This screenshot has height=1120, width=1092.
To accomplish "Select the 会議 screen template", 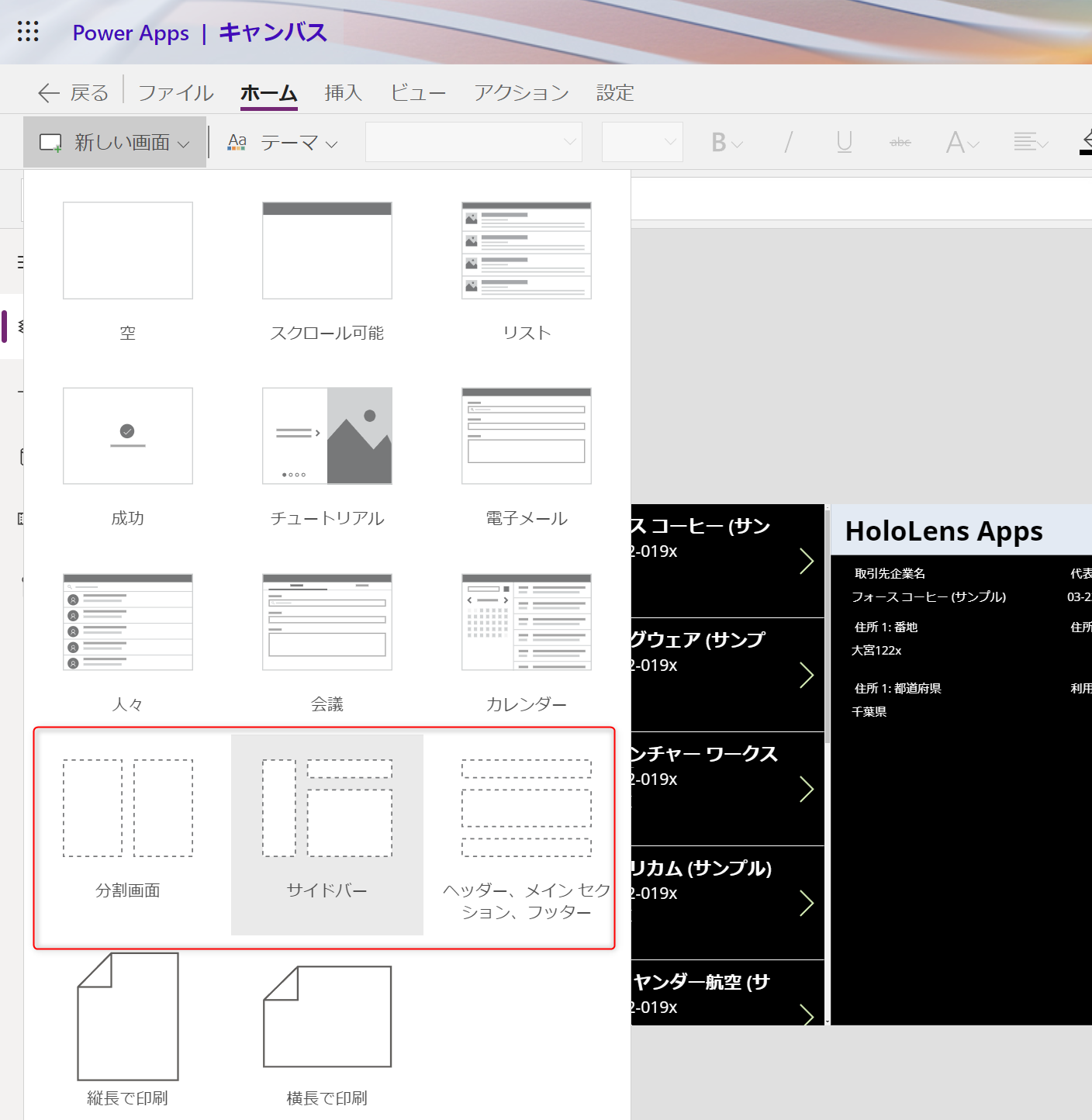I will point(327,643).
